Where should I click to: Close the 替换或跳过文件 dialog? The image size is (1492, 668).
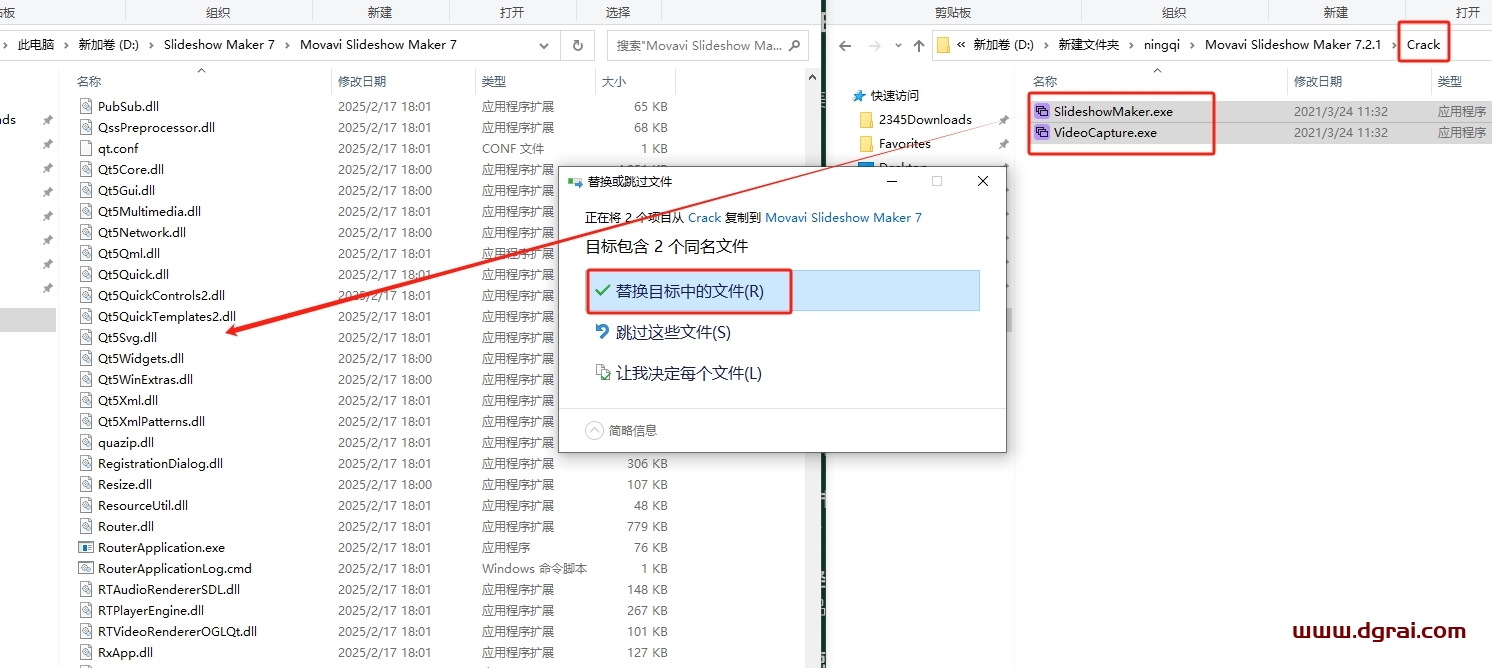click(983, 181)
